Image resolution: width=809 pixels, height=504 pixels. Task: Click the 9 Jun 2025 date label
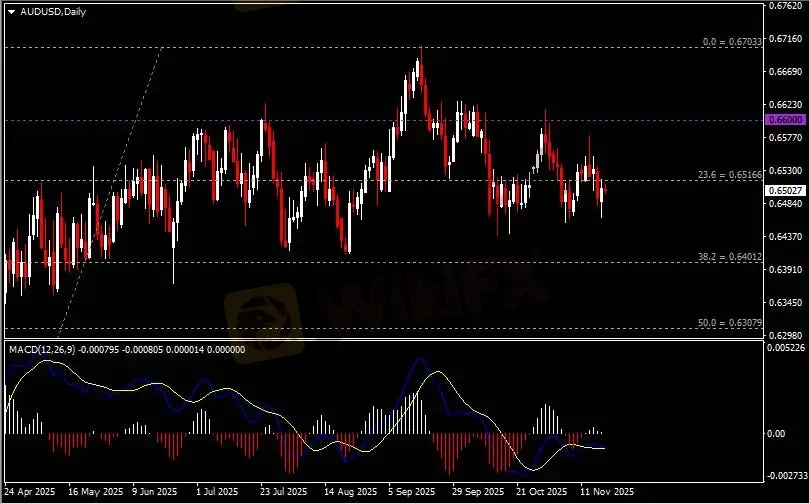click(x=155, y=491)
